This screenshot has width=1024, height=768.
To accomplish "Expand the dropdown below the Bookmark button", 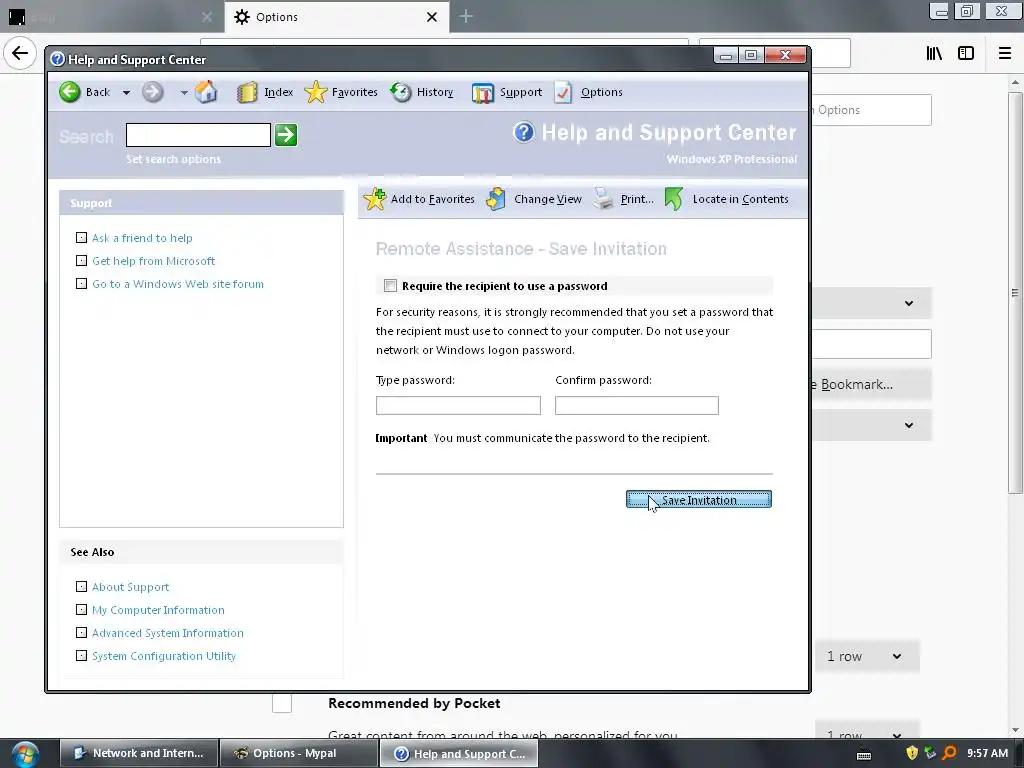I will (871, 425).
